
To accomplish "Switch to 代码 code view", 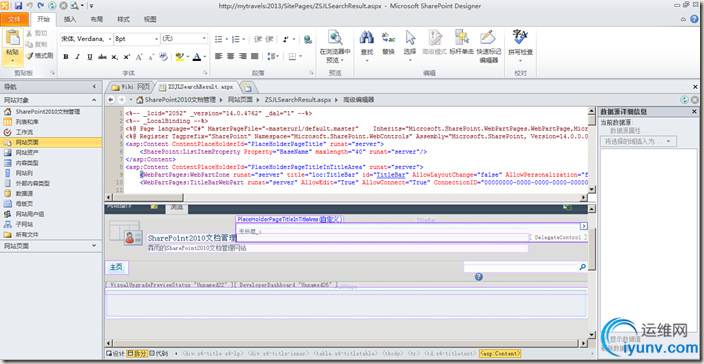I will 158,354.
